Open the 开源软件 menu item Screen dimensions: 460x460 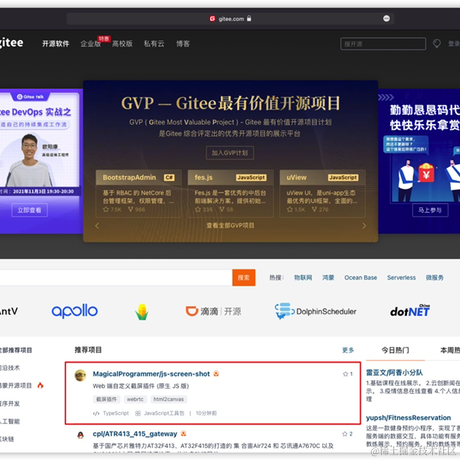click(56, 44)
